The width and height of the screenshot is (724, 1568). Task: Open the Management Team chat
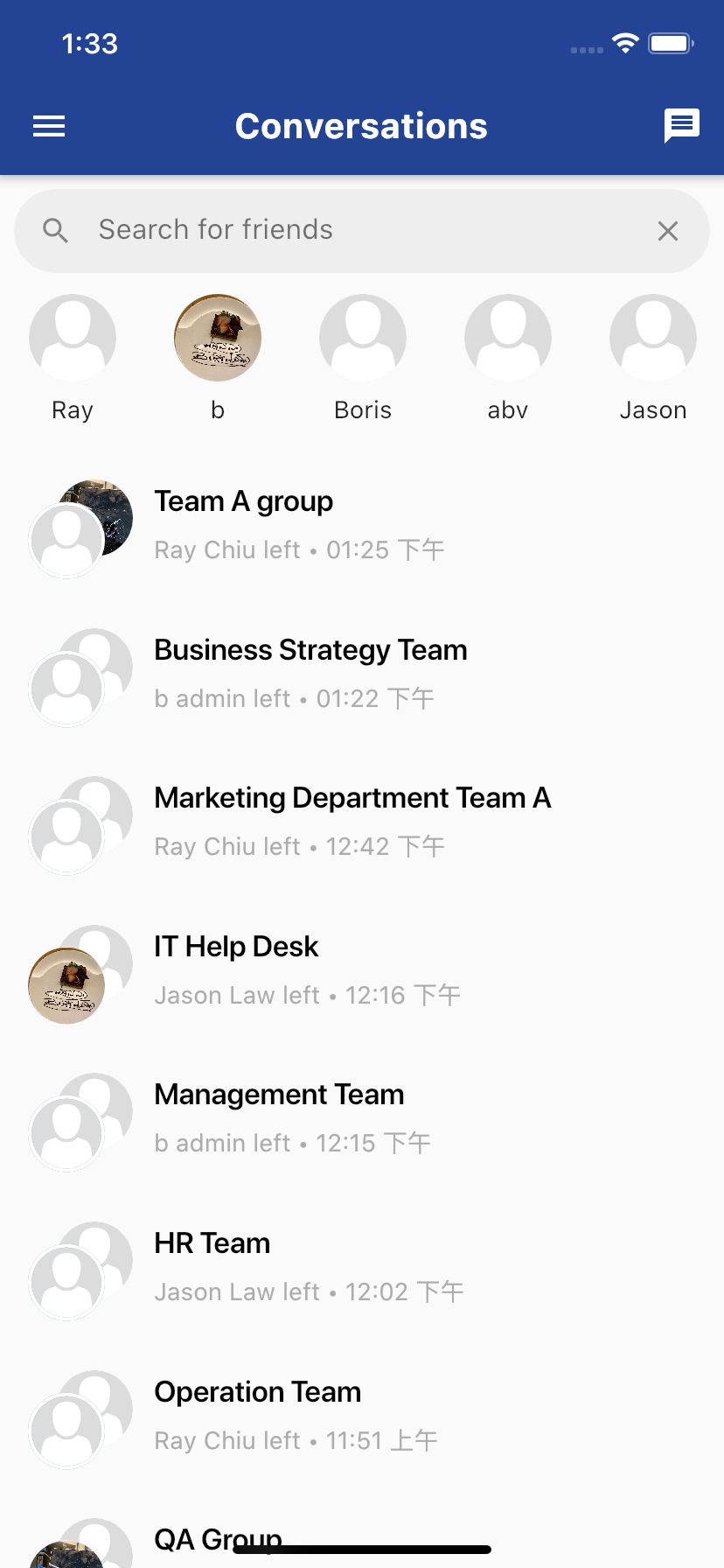point(362,1119)
